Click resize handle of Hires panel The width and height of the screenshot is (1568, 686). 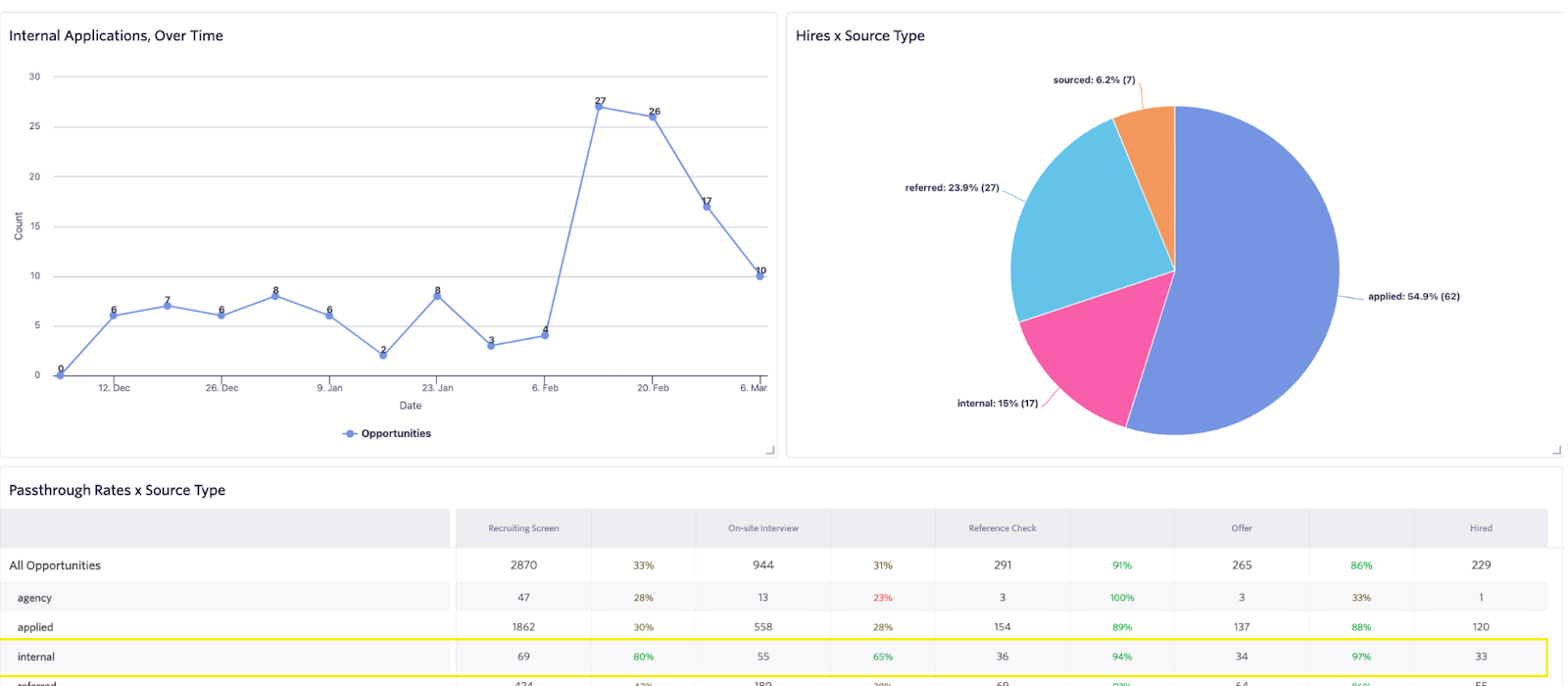coord(1556,450)
